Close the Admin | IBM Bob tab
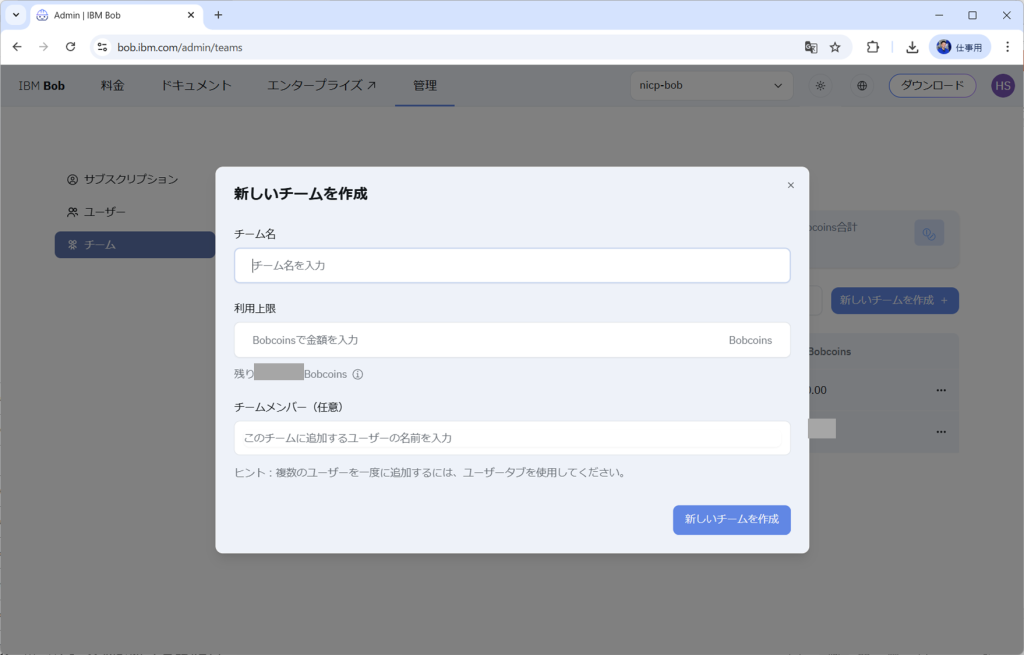Viewport: 1024px width, 655px height. click(191, 15)
